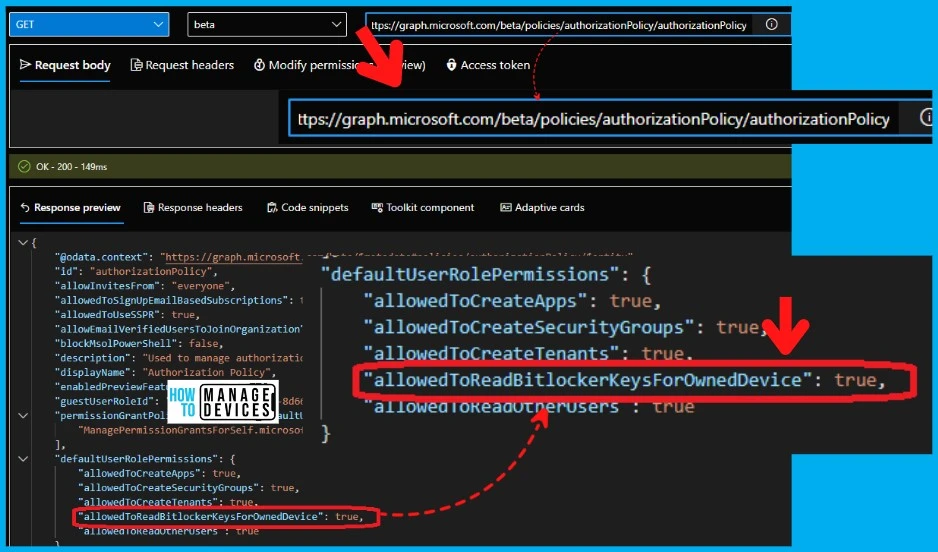The width and height of the screenshot is (938, 552).
Task: Click small "allowedToCreateTenants": true line
Action: tap(168, 502)
